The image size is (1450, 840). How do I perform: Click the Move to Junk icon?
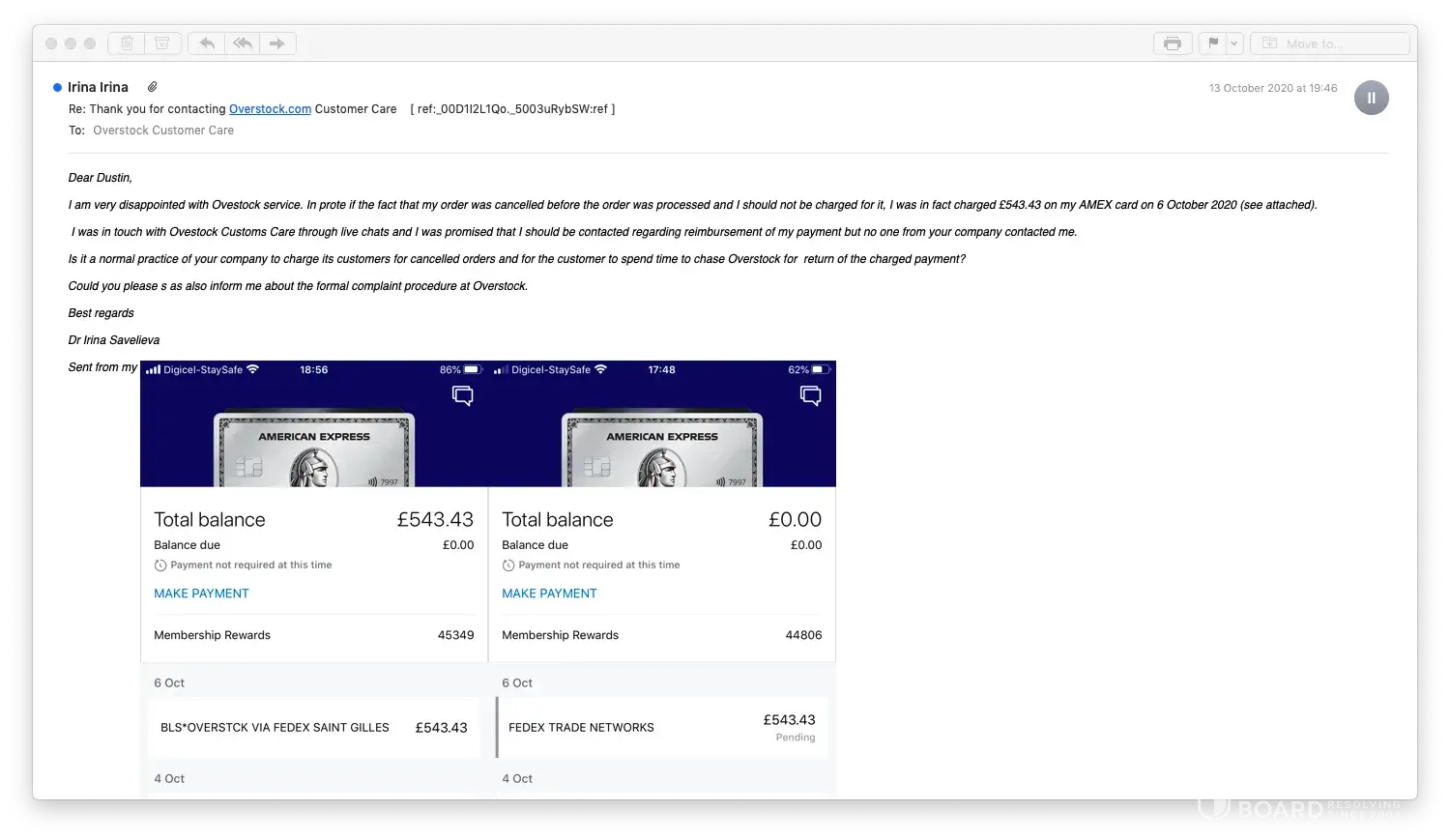(162, 43)
